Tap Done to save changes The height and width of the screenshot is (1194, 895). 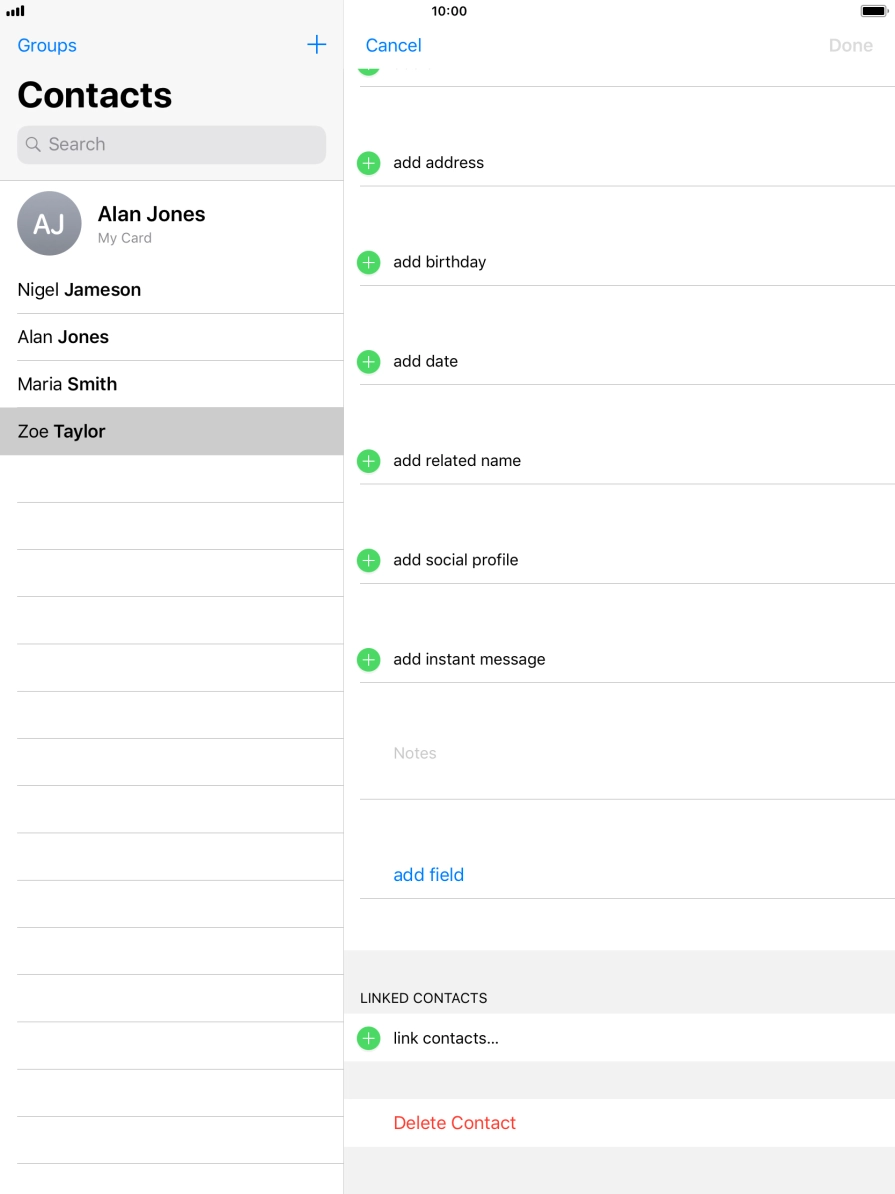(850, 45)
